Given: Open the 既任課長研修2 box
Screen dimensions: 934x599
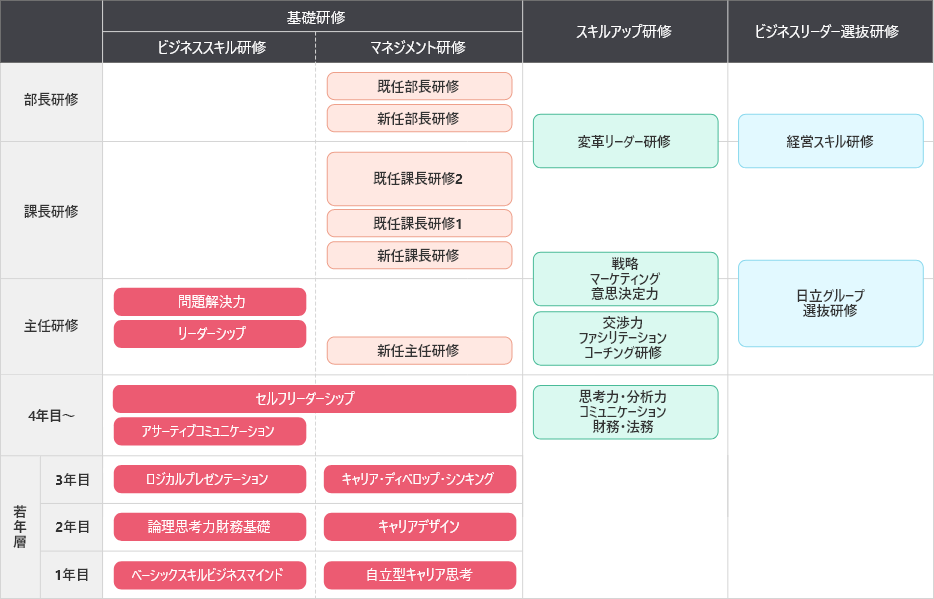Looking at the screenshot, I should tap(419, 179).
